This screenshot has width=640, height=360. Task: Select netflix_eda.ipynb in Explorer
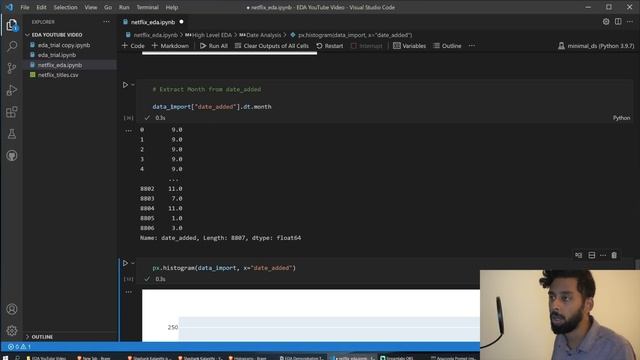[60, 65]
